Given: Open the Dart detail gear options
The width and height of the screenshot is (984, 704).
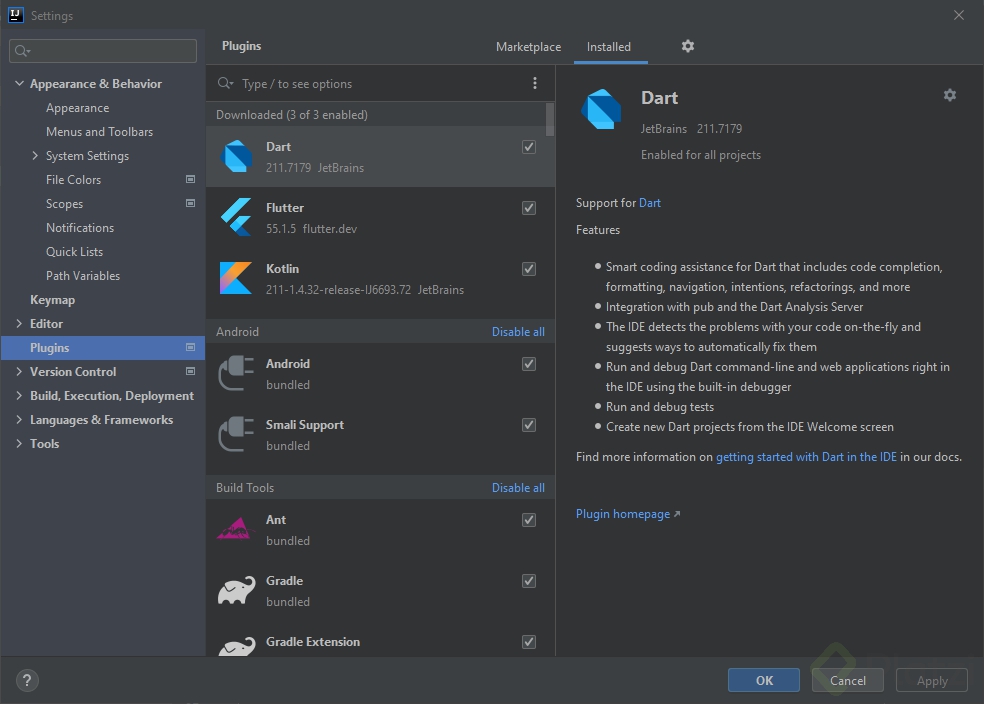Looking at the screenshot, I should pyautogui.click(x=949, y=95).
